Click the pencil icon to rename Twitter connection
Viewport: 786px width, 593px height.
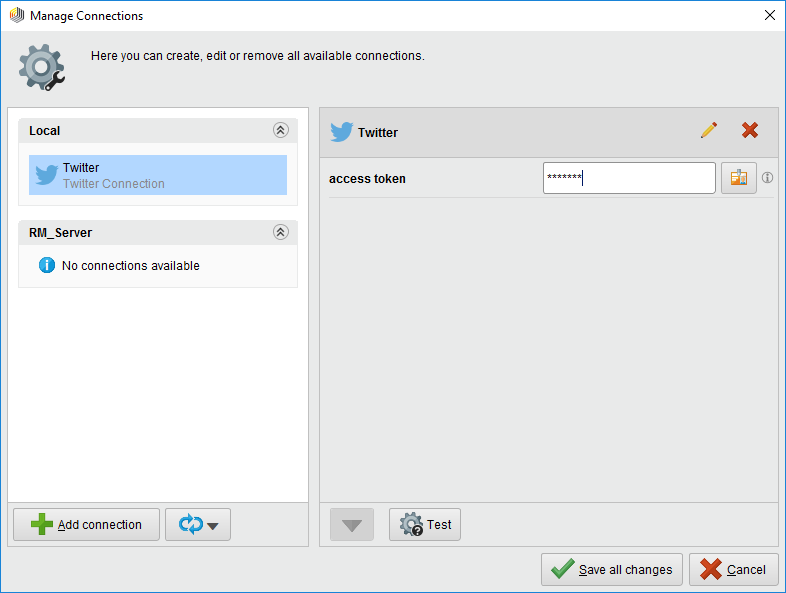coord(709,131)
